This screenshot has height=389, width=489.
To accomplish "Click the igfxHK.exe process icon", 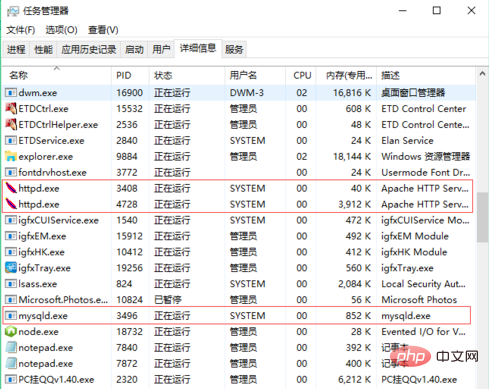I will [x=11, y=252].
